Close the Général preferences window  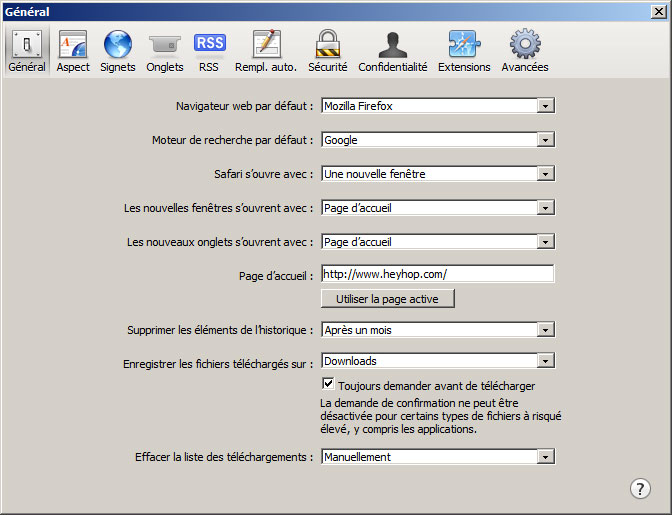click(658, 12)
